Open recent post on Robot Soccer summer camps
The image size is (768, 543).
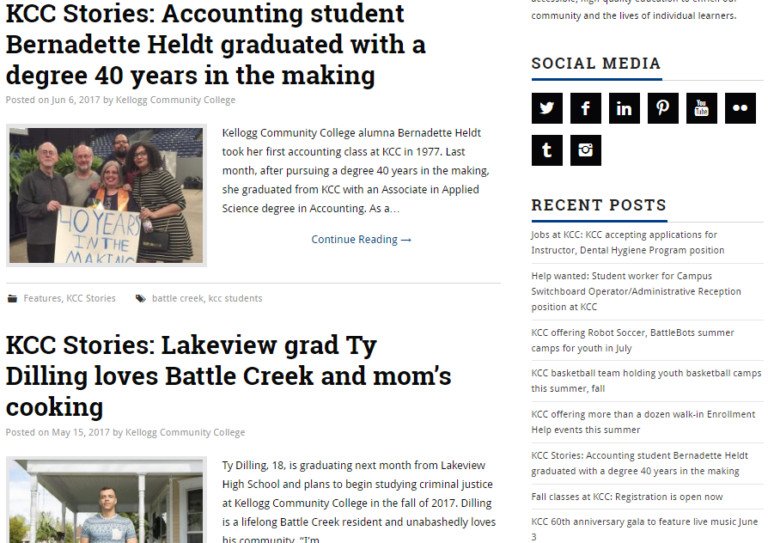tap(632, 340)
